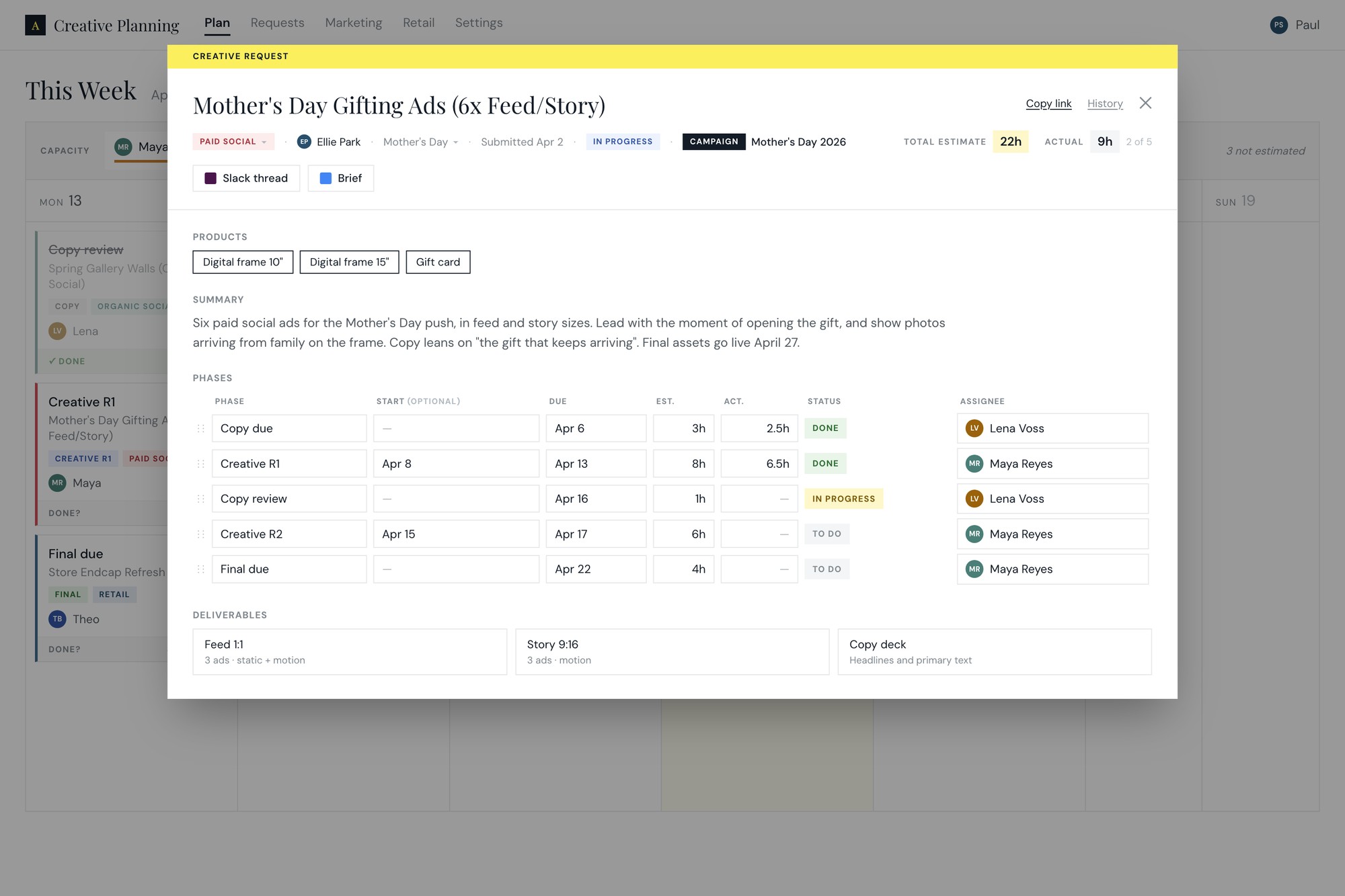Screen dimensions: 1345x896
Task: Change the DONE status of Copy due
Action: pos(825,428)
